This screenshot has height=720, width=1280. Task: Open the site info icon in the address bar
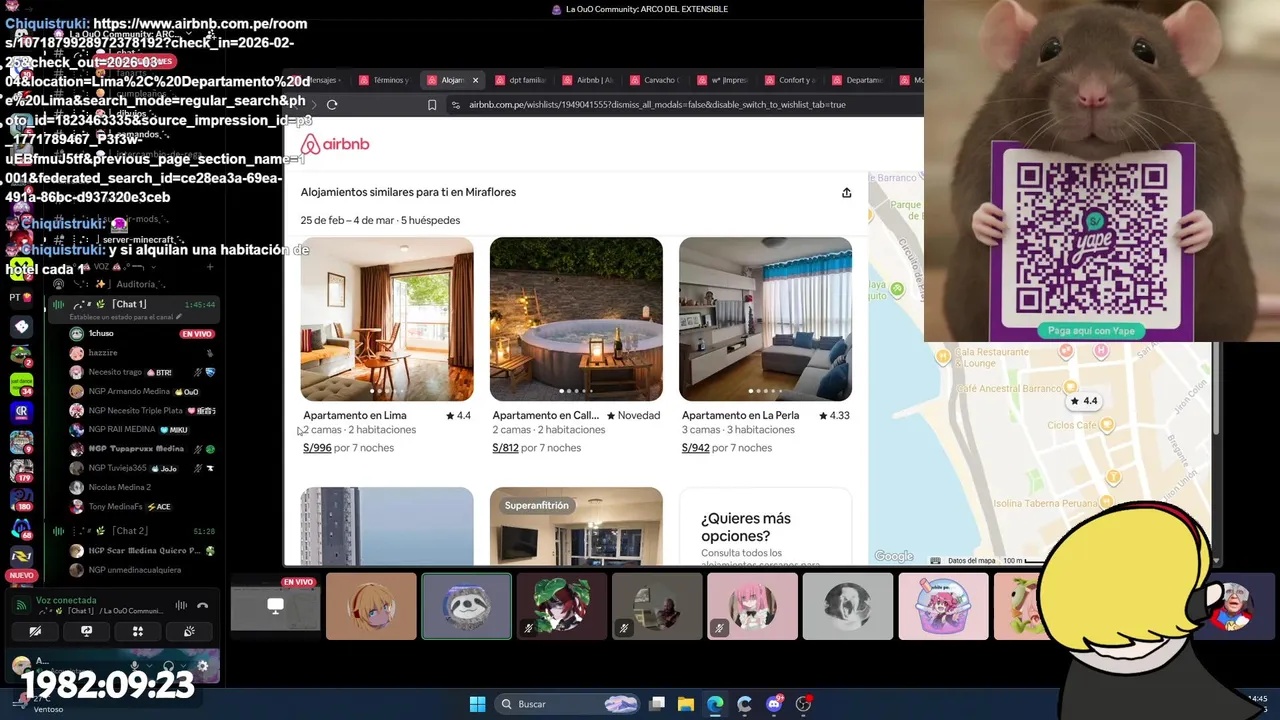point(456,104)
